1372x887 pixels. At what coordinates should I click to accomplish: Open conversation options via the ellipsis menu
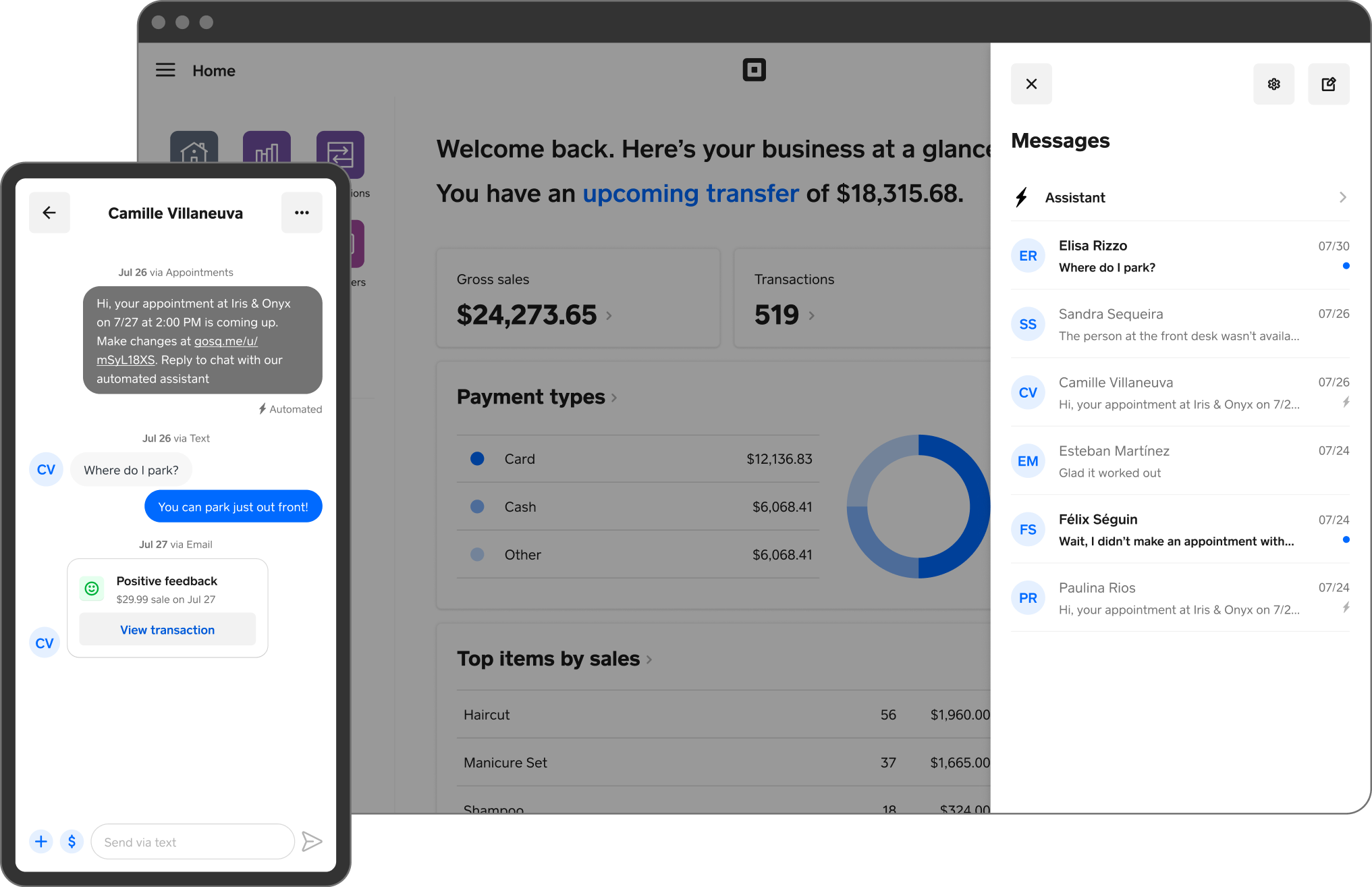coord(302,212)
